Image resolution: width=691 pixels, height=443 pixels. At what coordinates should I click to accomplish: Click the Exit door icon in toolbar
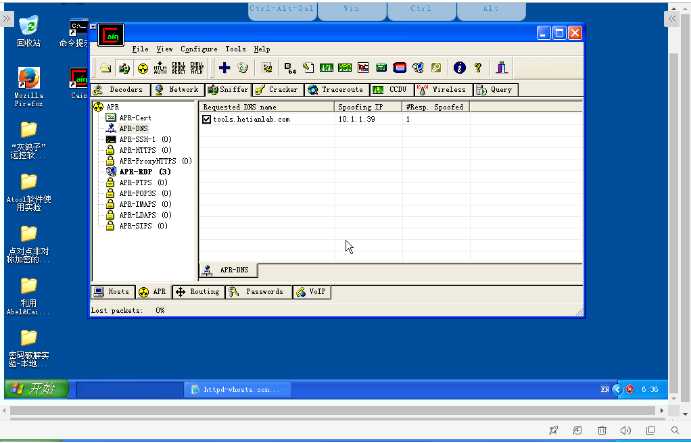pyautogui.click(x=502, y=68)
